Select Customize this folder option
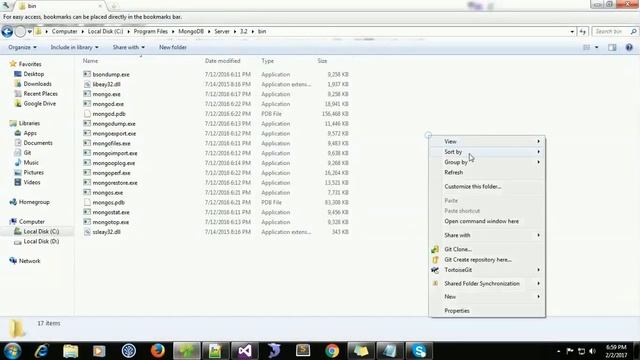Screen dimensions: 640x360 (487, 187)
